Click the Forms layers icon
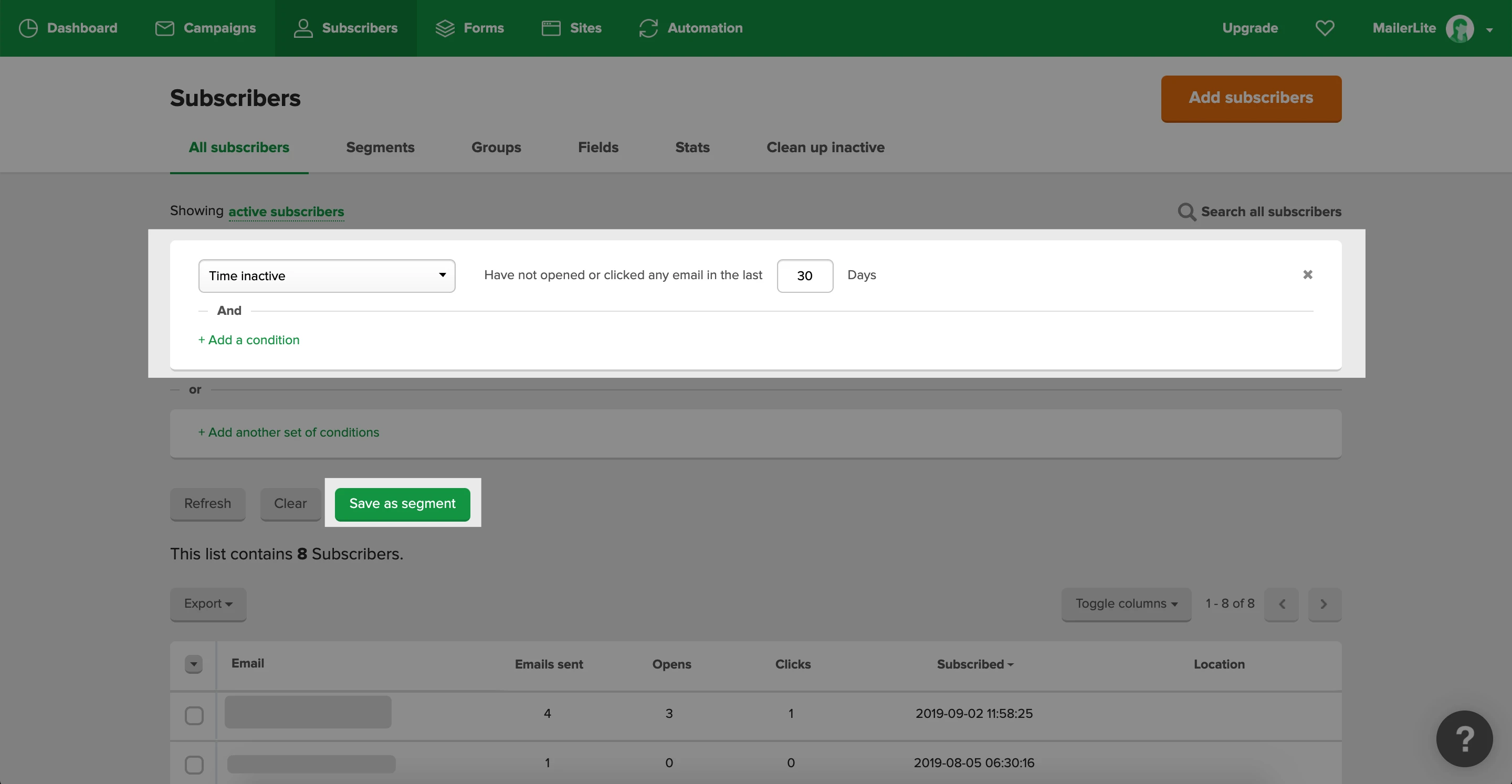Image resolution: width=1512 pixels, height=784 pixels. 445,28
